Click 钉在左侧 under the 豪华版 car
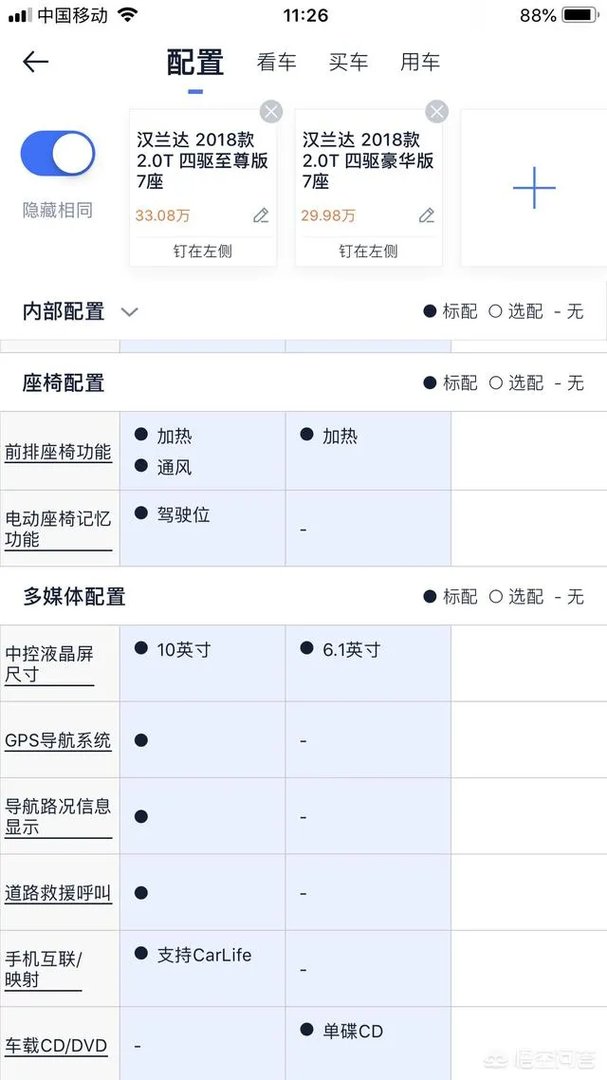 (368, 251)
